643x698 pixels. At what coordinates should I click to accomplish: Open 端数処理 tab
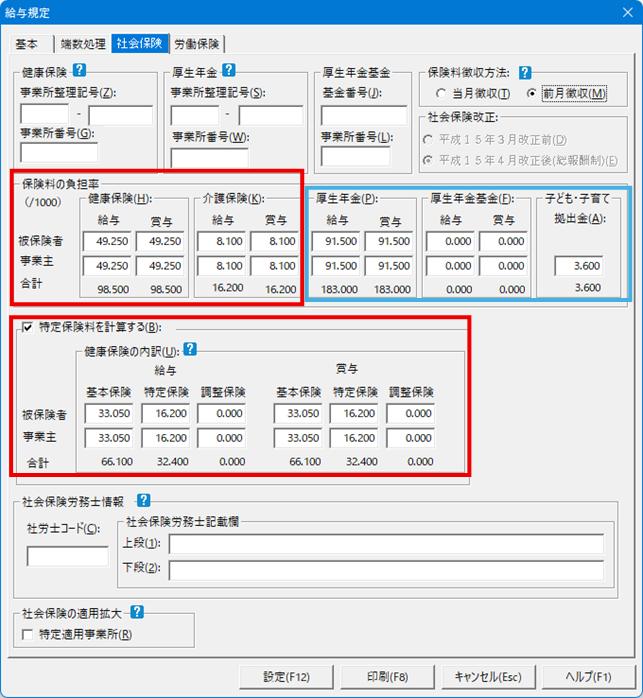[x=80, y=45]
